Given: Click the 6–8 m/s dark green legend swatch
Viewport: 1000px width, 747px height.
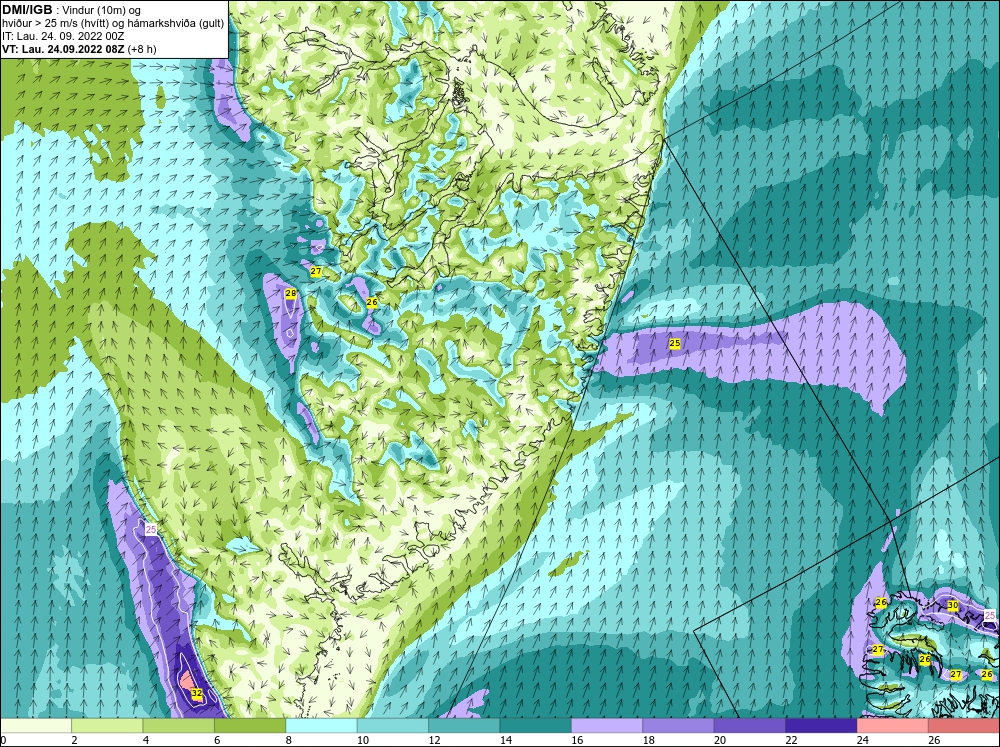Looking at the screenshot, I should [x=250, y=726].
